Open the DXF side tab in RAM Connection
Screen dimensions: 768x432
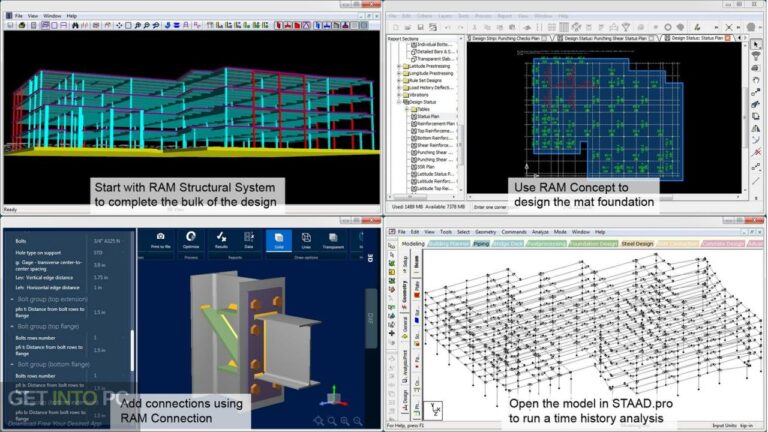[371, 318]
